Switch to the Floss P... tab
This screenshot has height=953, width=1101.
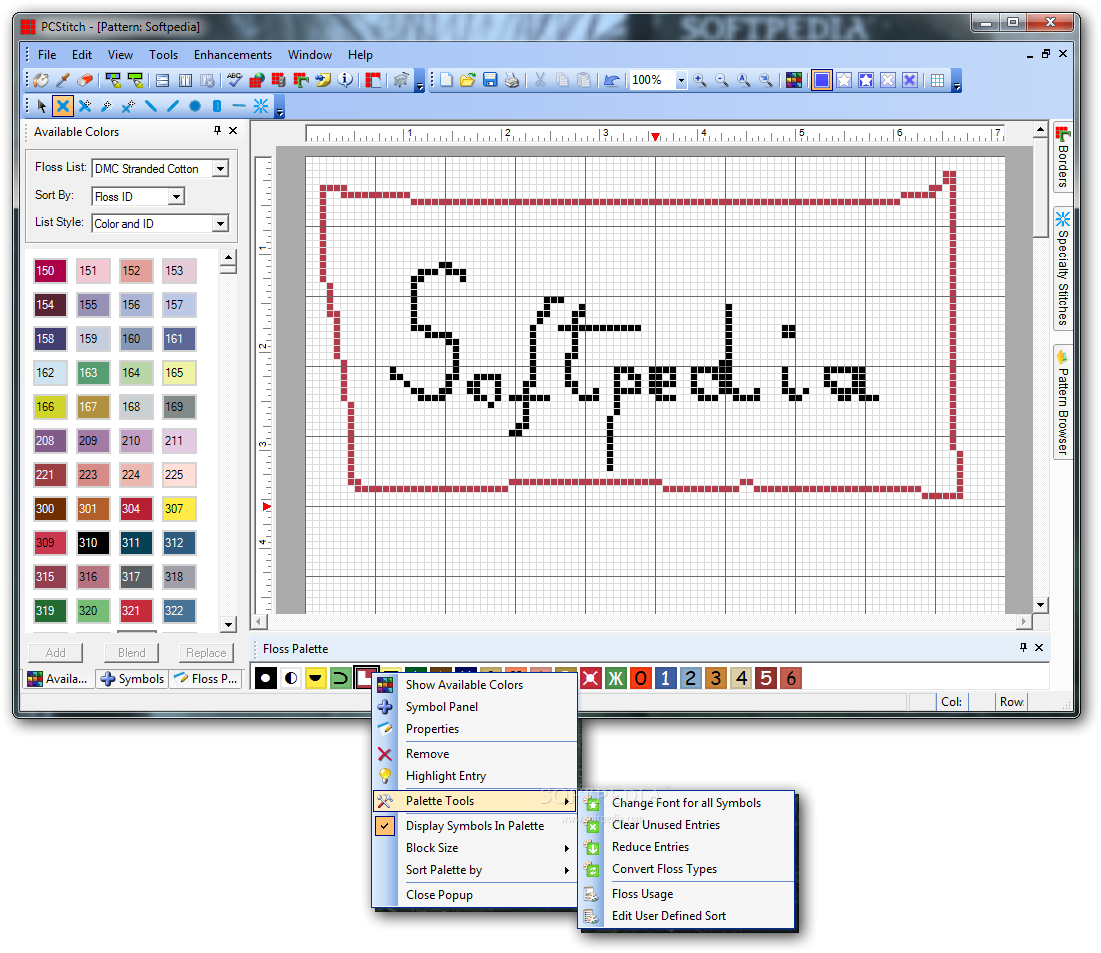click(x=206, y=679)
